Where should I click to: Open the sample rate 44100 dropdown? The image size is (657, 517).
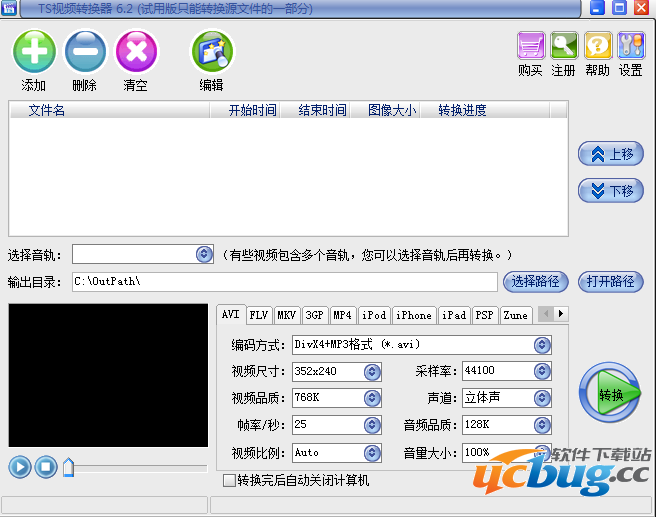click(542, 372)
